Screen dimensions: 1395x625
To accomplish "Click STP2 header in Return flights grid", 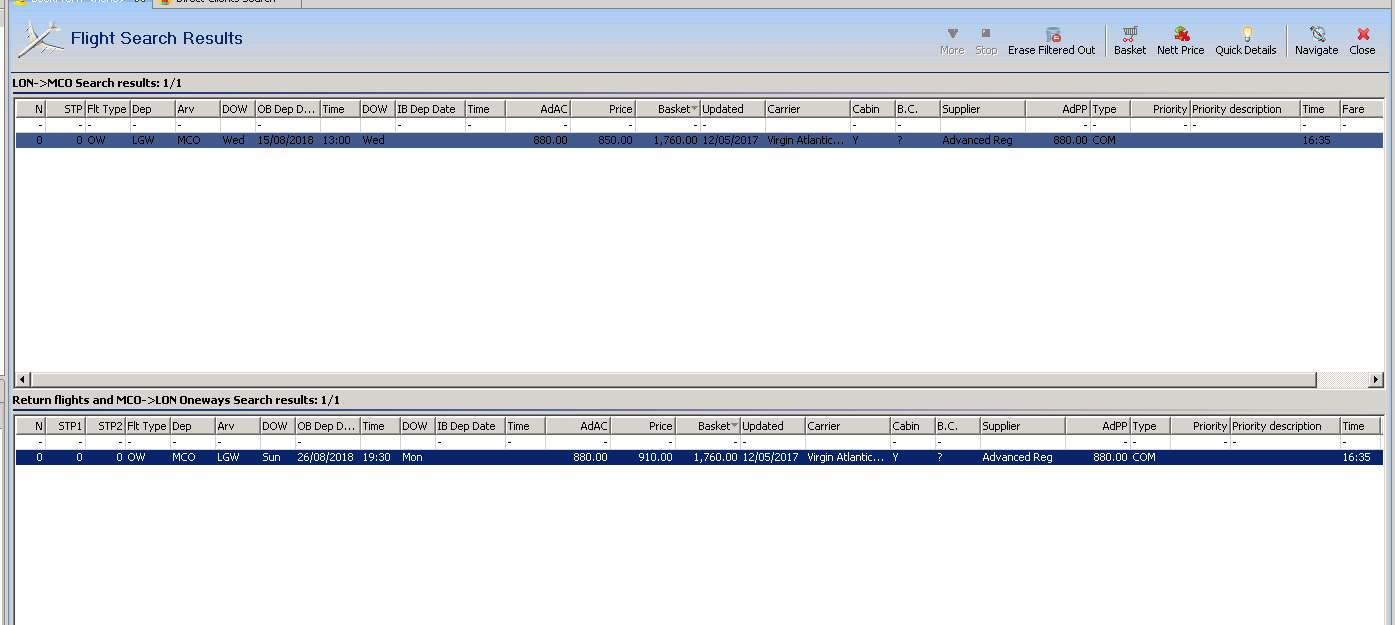I will click(x=105, y=426).
